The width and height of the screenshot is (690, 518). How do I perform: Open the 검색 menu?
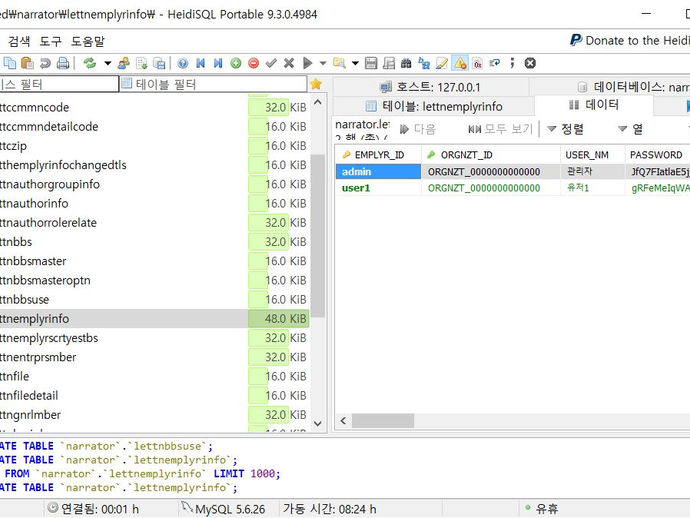tap(19, 41)
